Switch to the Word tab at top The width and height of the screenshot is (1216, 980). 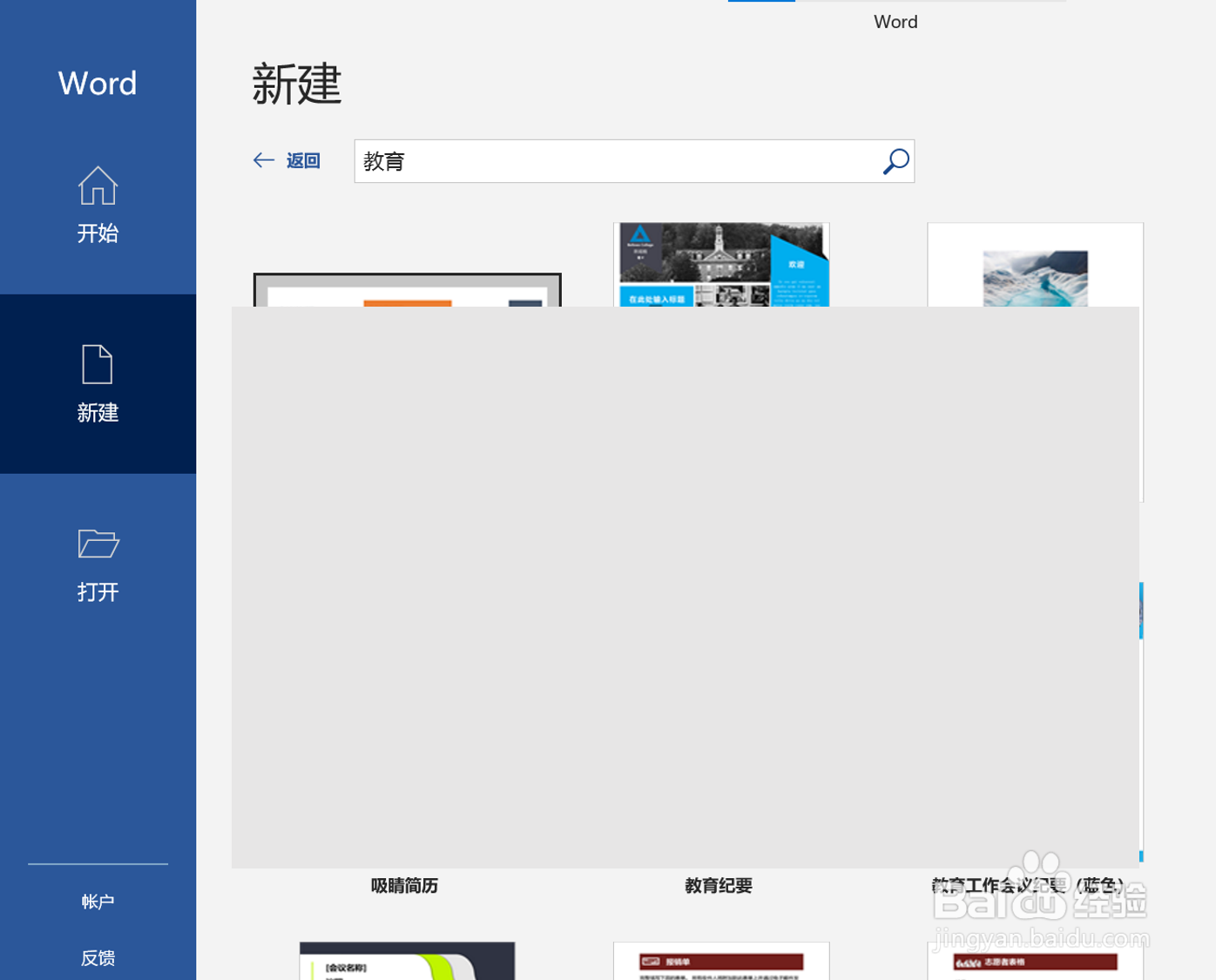click(895, 22)
